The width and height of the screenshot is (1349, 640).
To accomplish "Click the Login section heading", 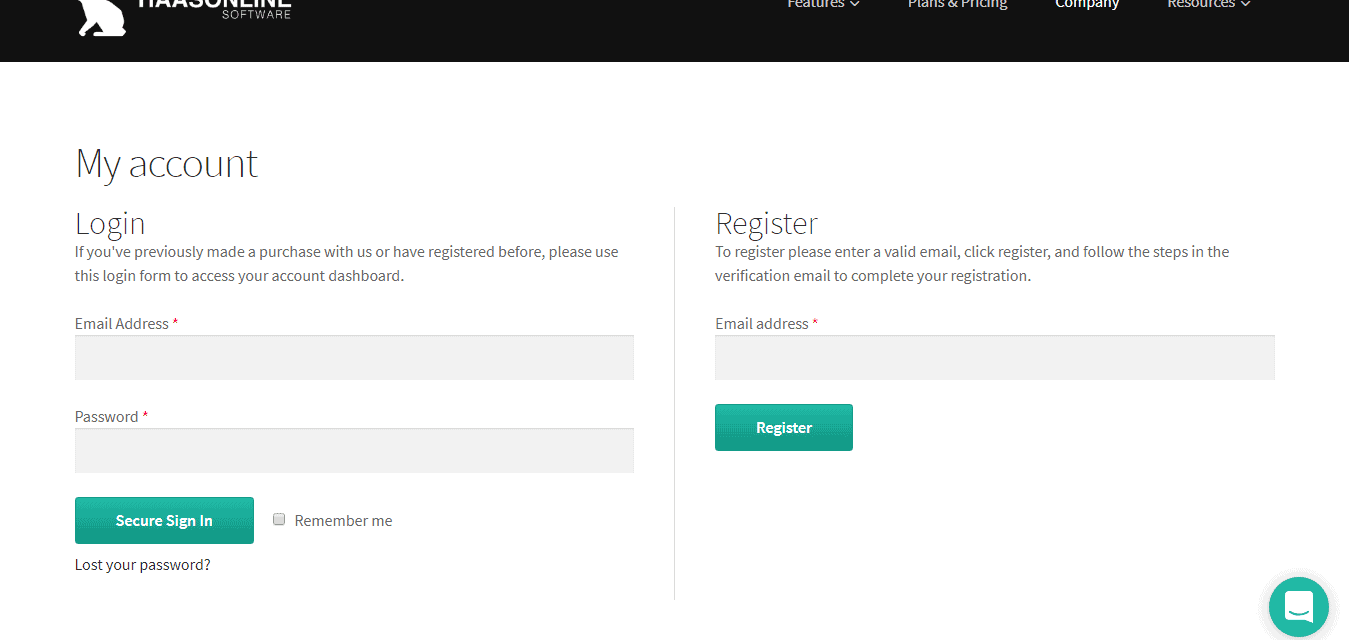I will click(x=110, y=223).
